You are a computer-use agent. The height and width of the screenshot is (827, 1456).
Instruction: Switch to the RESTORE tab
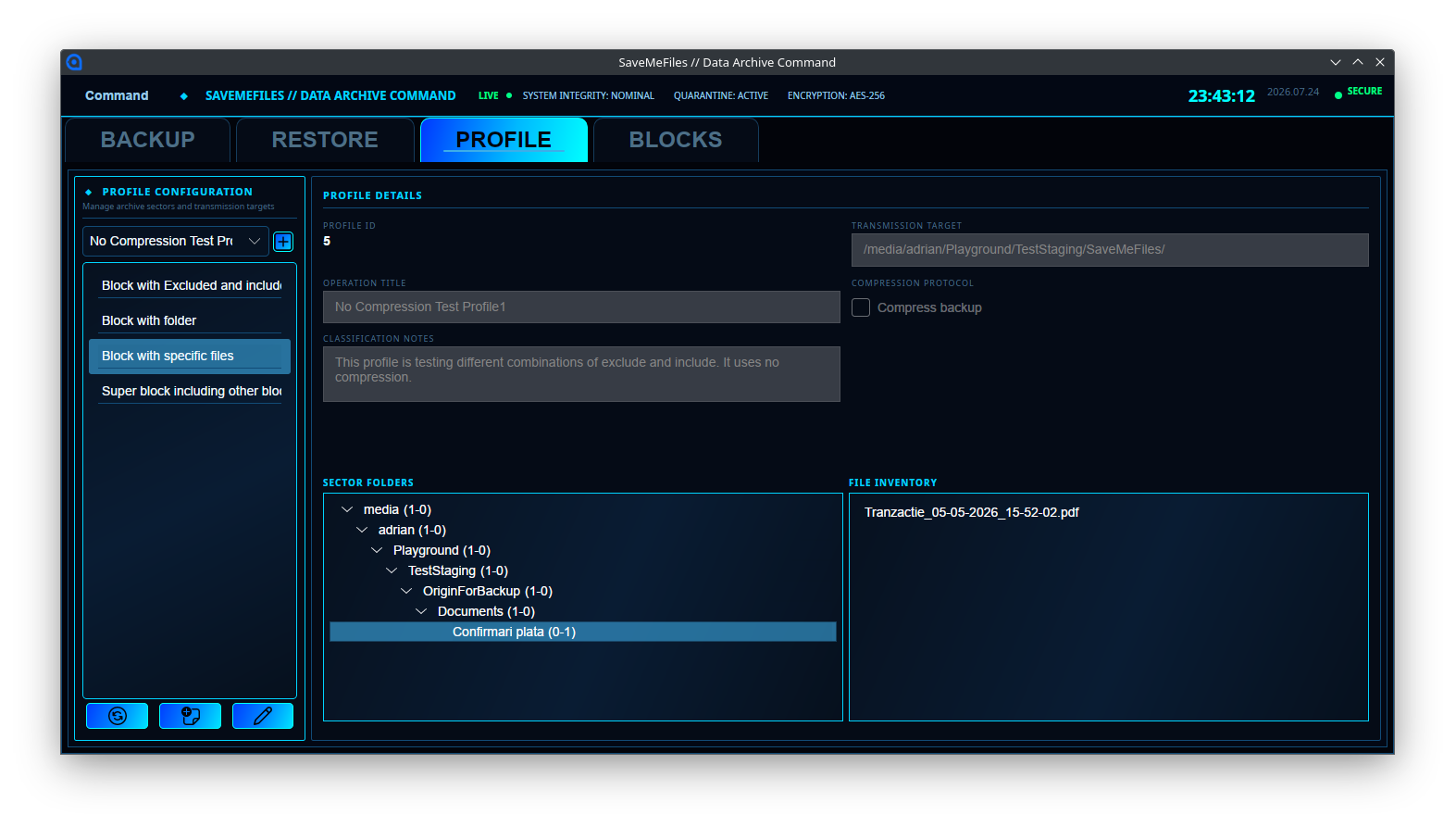[x=325, y=140]
